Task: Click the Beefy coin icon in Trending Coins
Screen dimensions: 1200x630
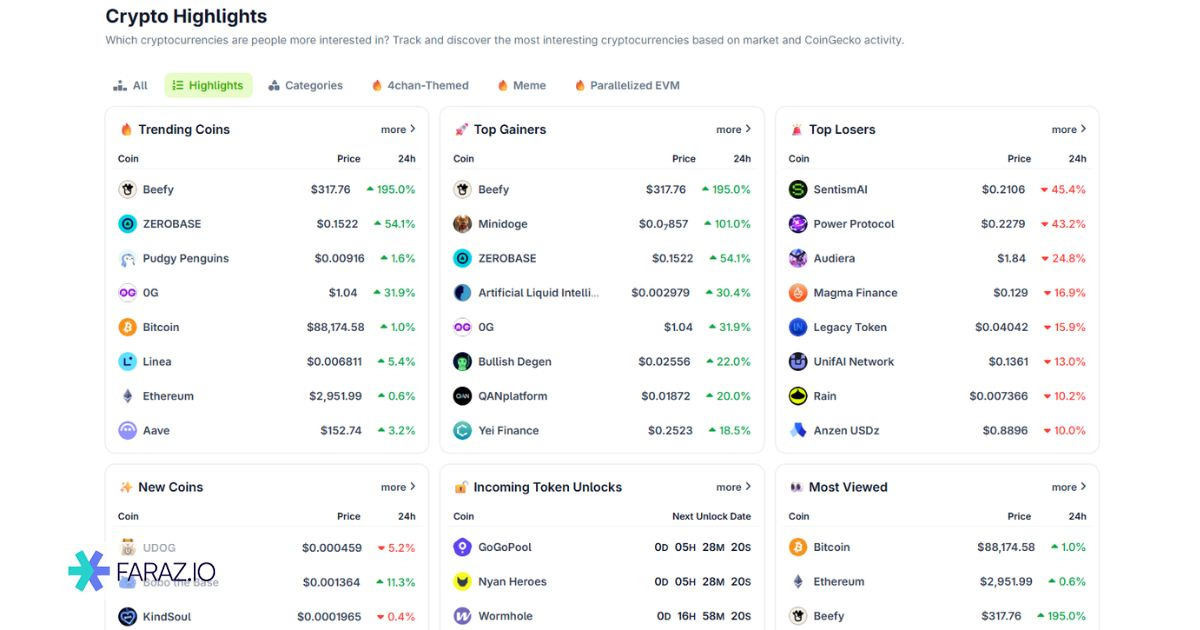Action: click(x=127, y=190)
